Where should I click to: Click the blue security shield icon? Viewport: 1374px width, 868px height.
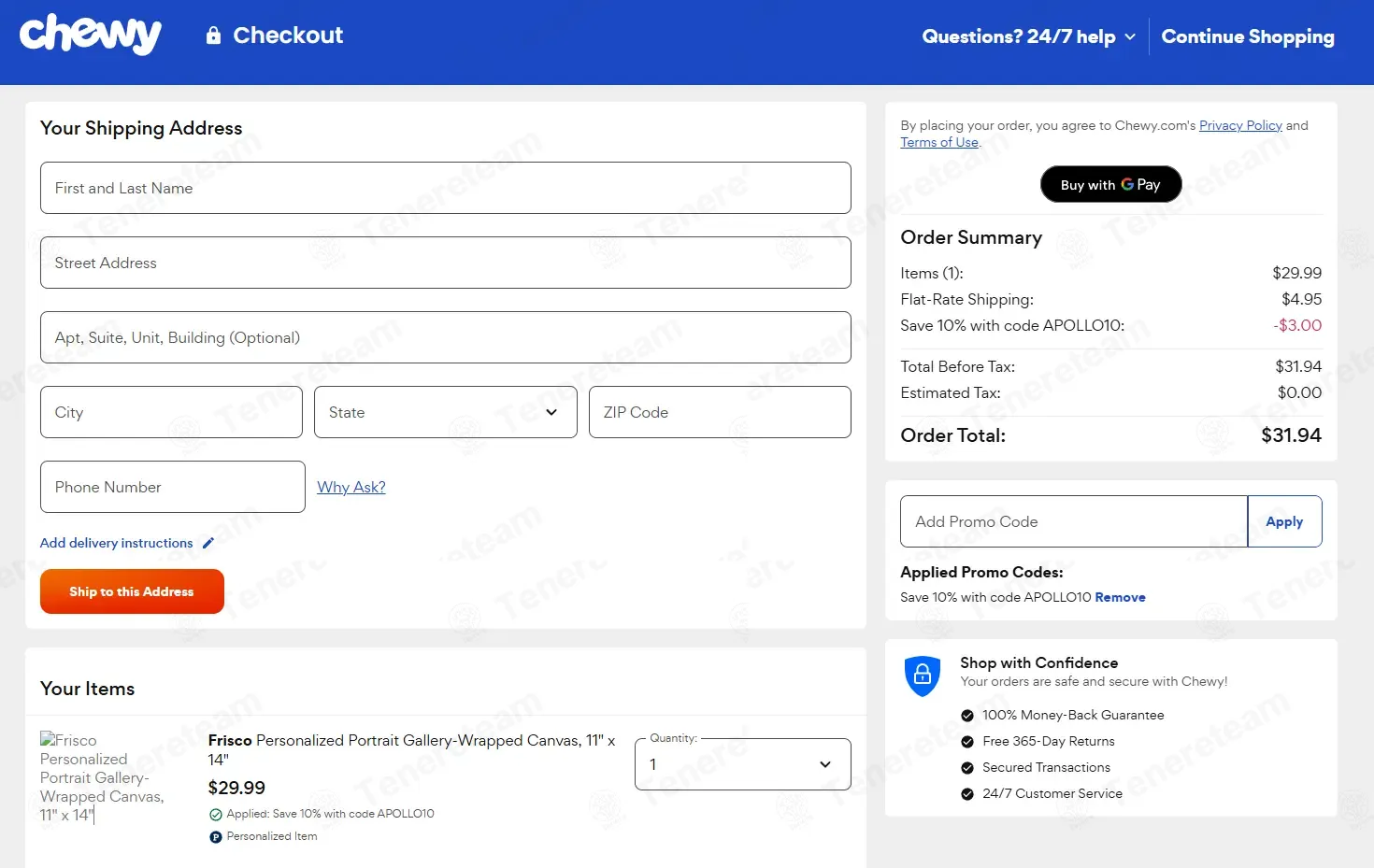(923, 676)
